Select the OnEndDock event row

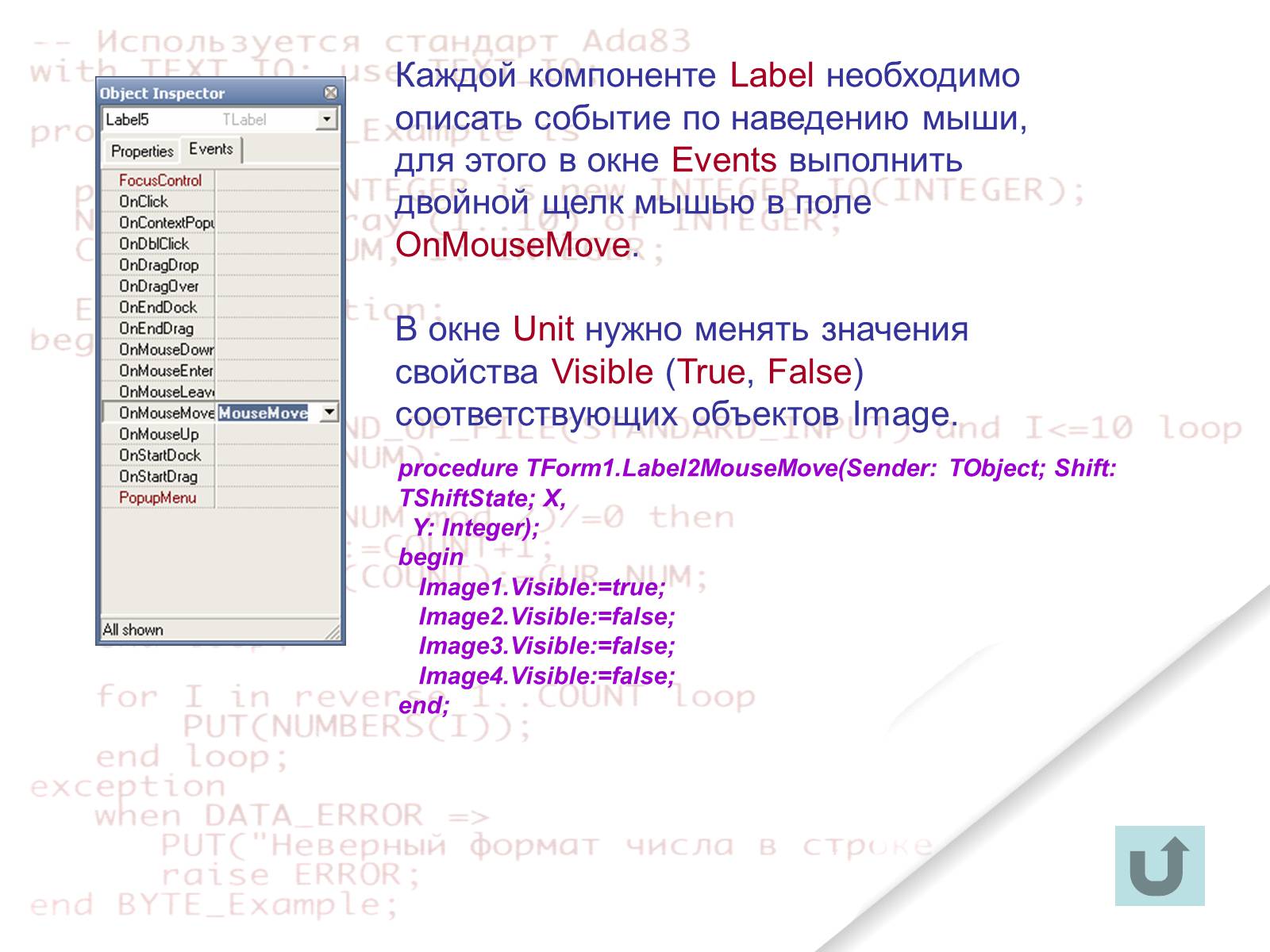point(220,307)
